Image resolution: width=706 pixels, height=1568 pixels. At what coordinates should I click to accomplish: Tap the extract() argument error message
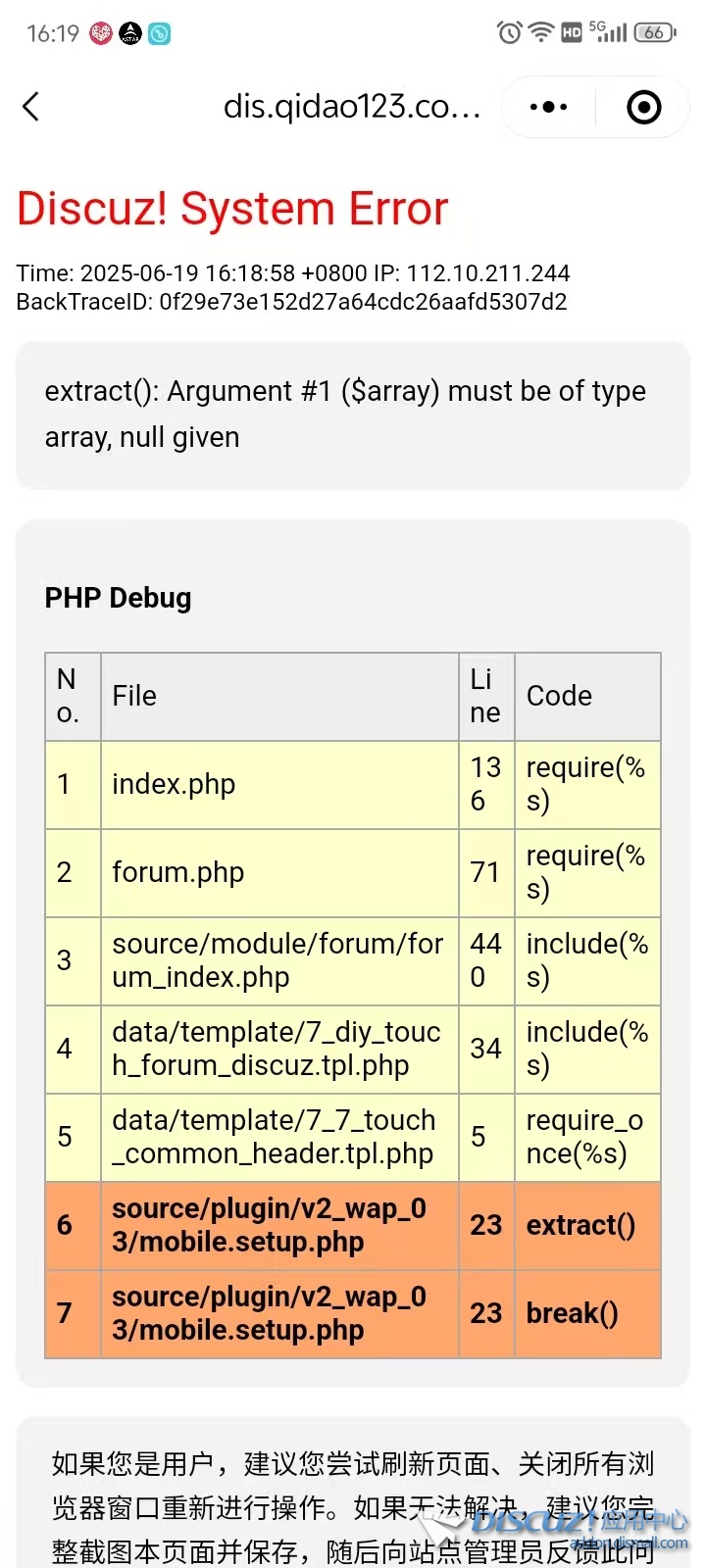coord(345,414)
